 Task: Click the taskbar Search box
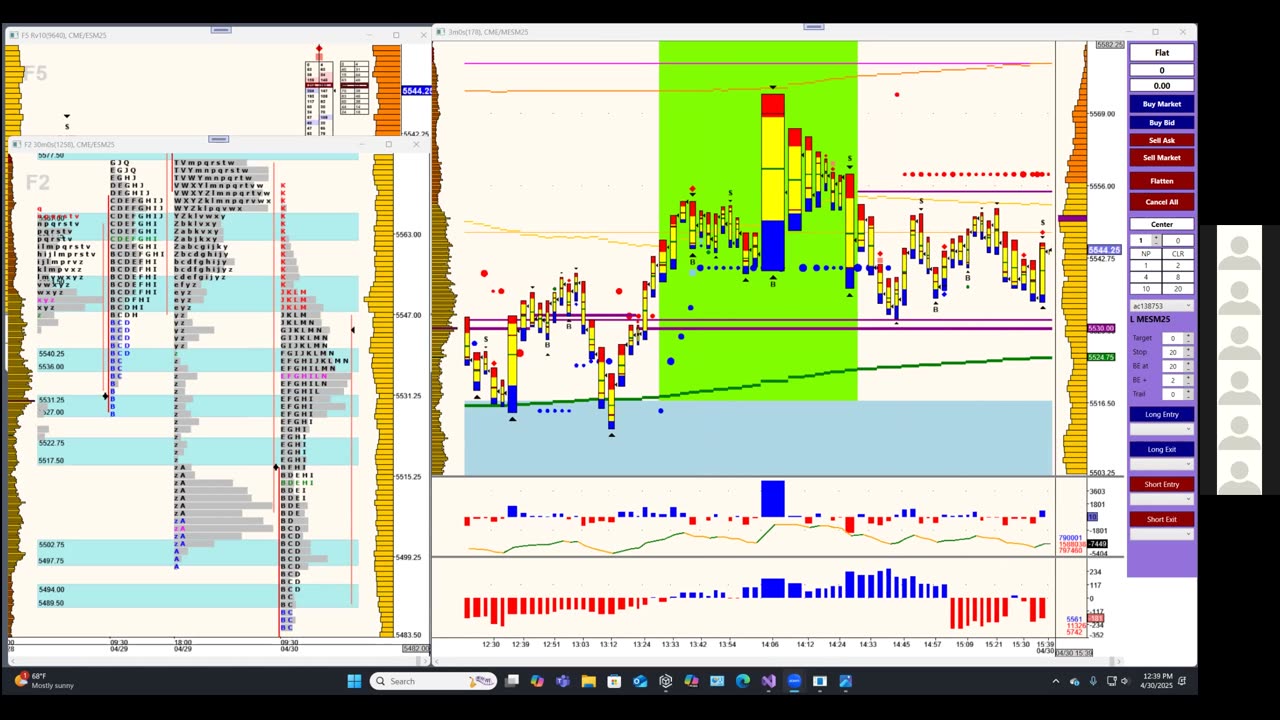[x=433, y=681]
